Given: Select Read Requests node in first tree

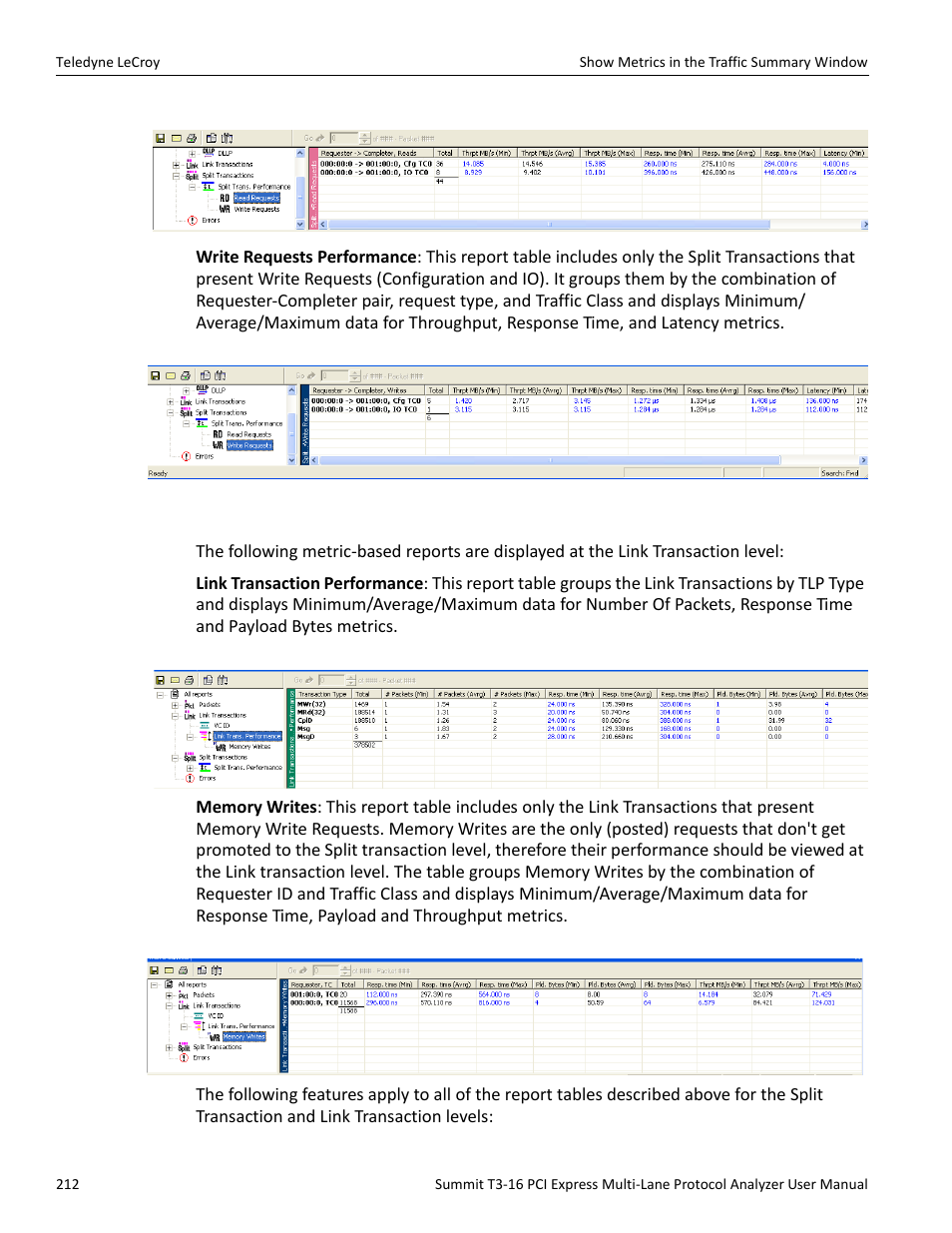Looking at the screenshot, I should coord(256,198).
